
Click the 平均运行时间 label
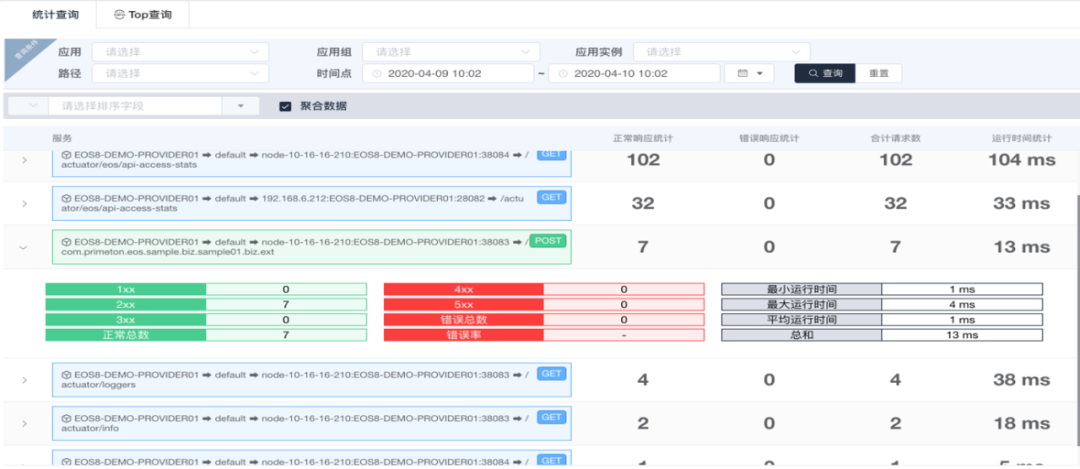point(802,320)
